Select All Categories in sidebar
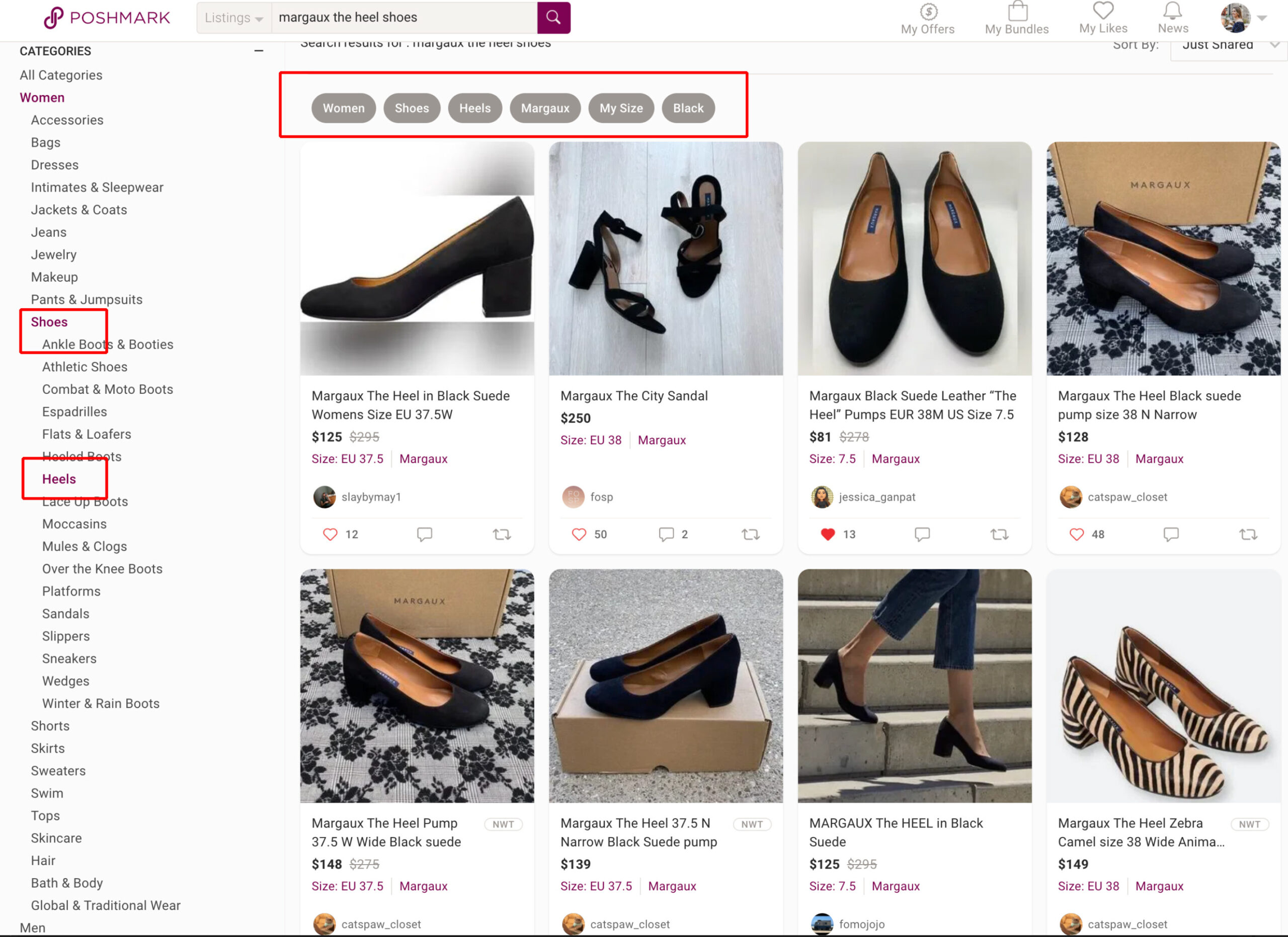 click(61, 75)
